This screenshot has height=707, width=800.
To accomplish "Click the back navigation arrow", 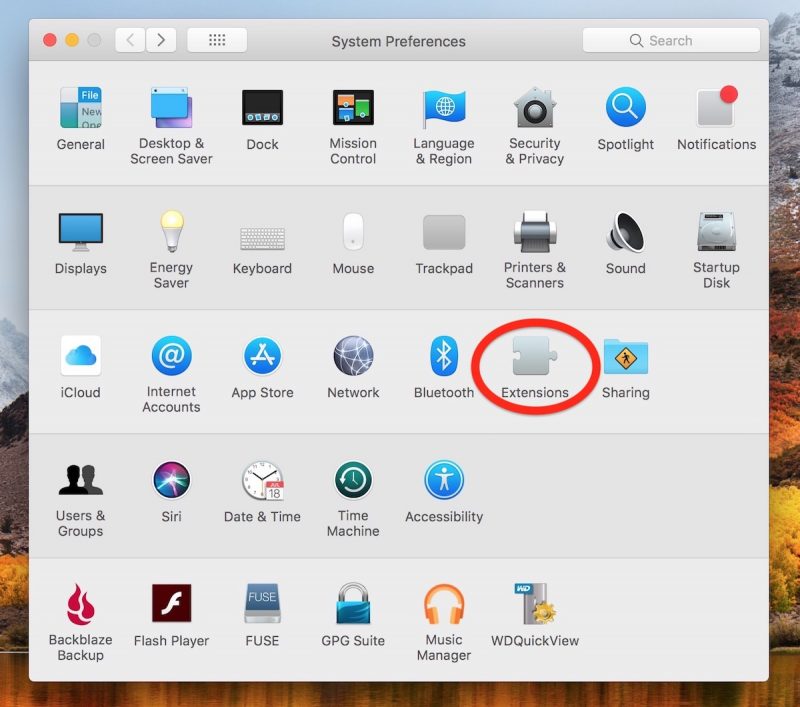I will (x=129, y=41).
